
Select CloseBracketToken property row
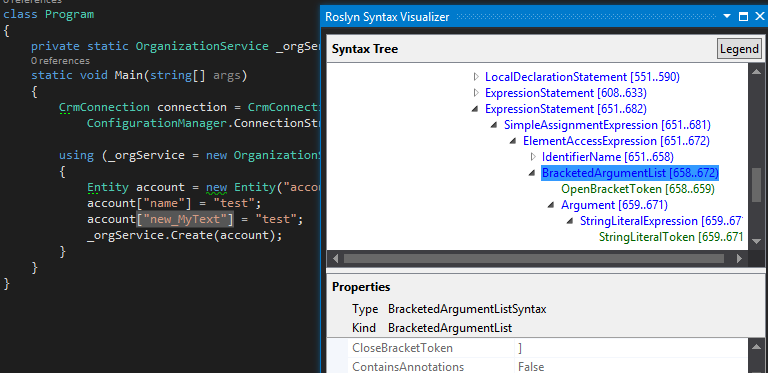(x=537, y=348)
